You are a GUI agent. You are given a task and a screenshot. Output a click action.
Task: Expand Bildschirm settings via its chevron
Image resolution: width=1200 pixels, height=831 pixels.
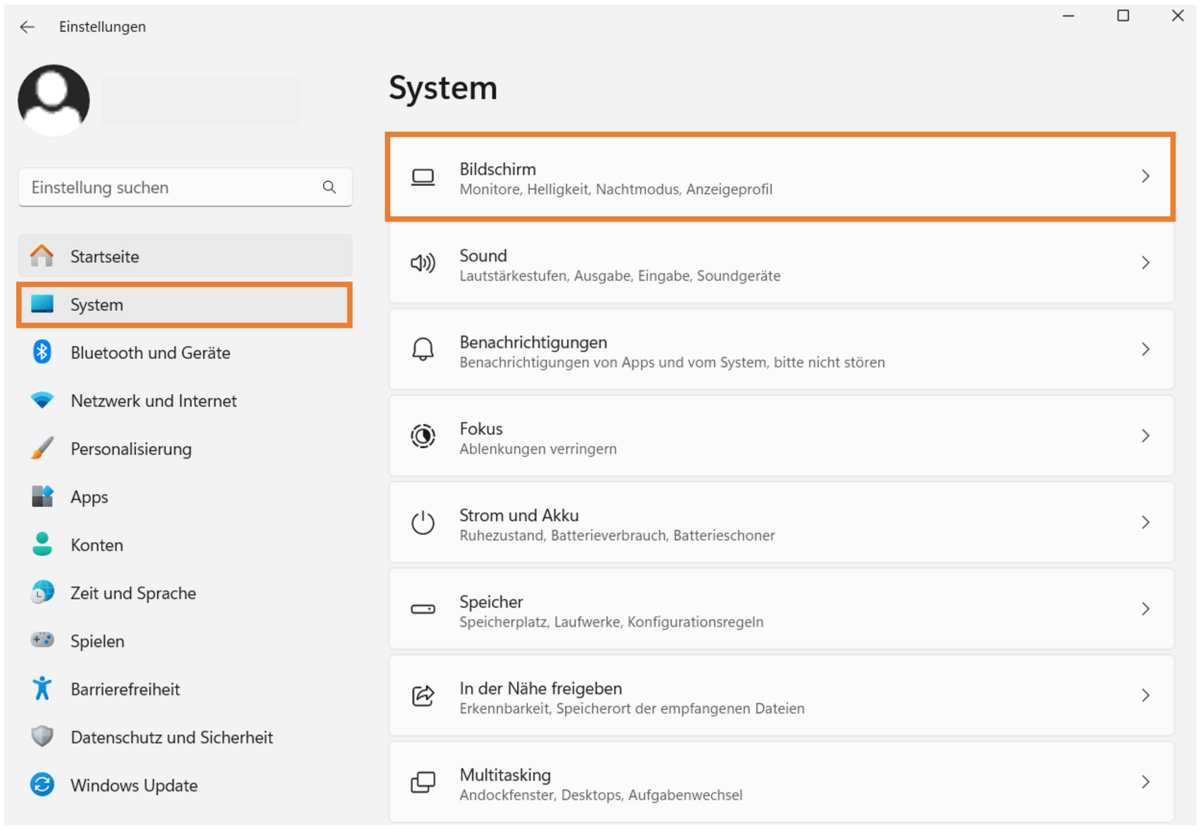[x=1146, y=176]
